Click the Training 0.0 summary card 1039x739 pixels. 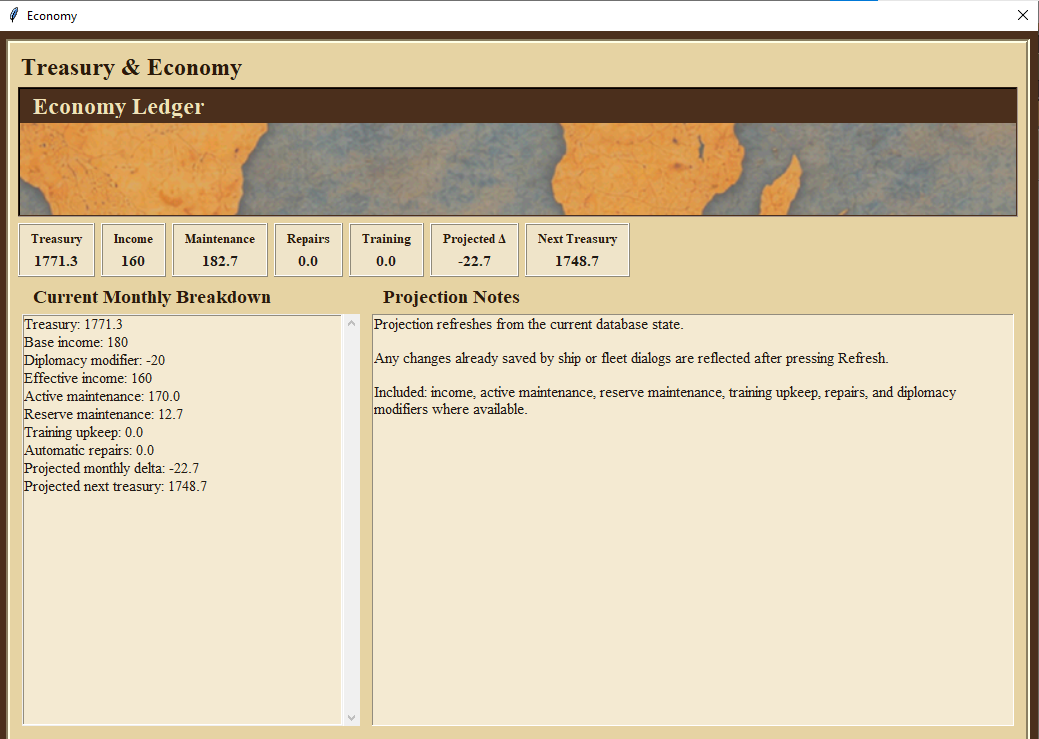point(386,250)
